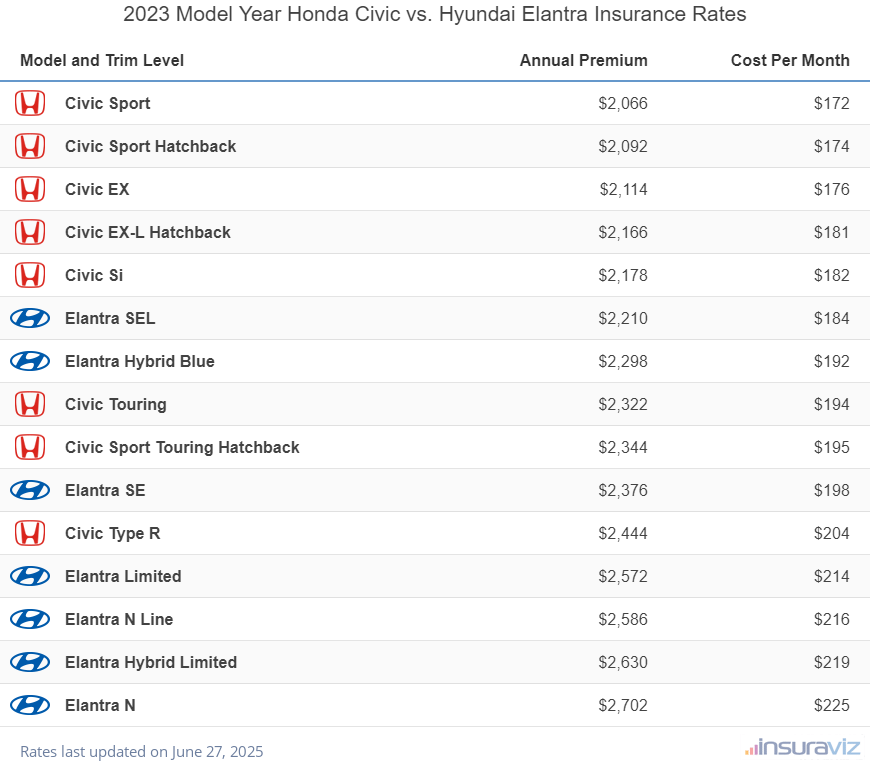Click the $2,114 annual premium value
The image size is (870, 767).
pos(623,190)
